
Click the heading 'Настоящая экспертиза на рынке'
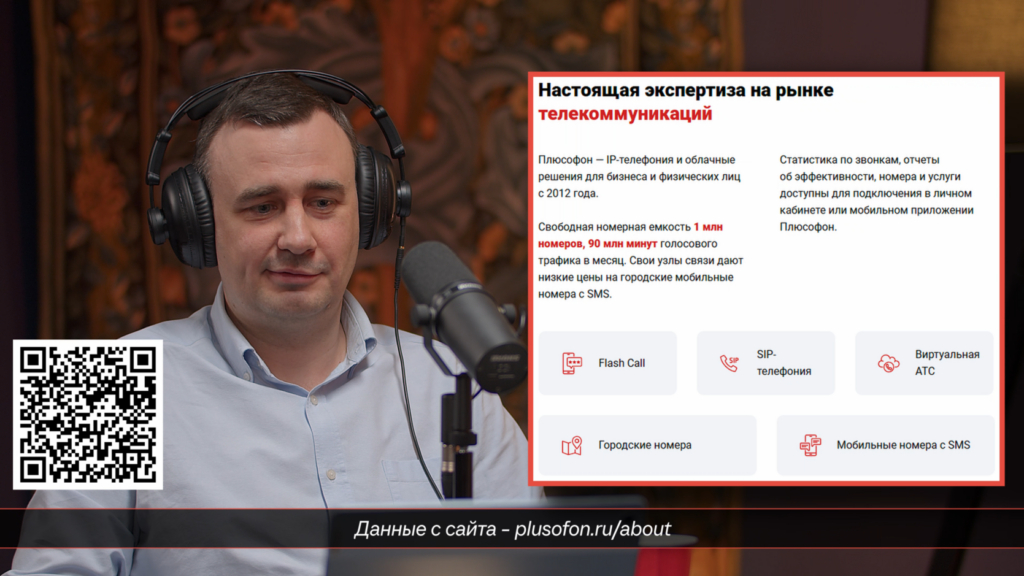(686, 90)
